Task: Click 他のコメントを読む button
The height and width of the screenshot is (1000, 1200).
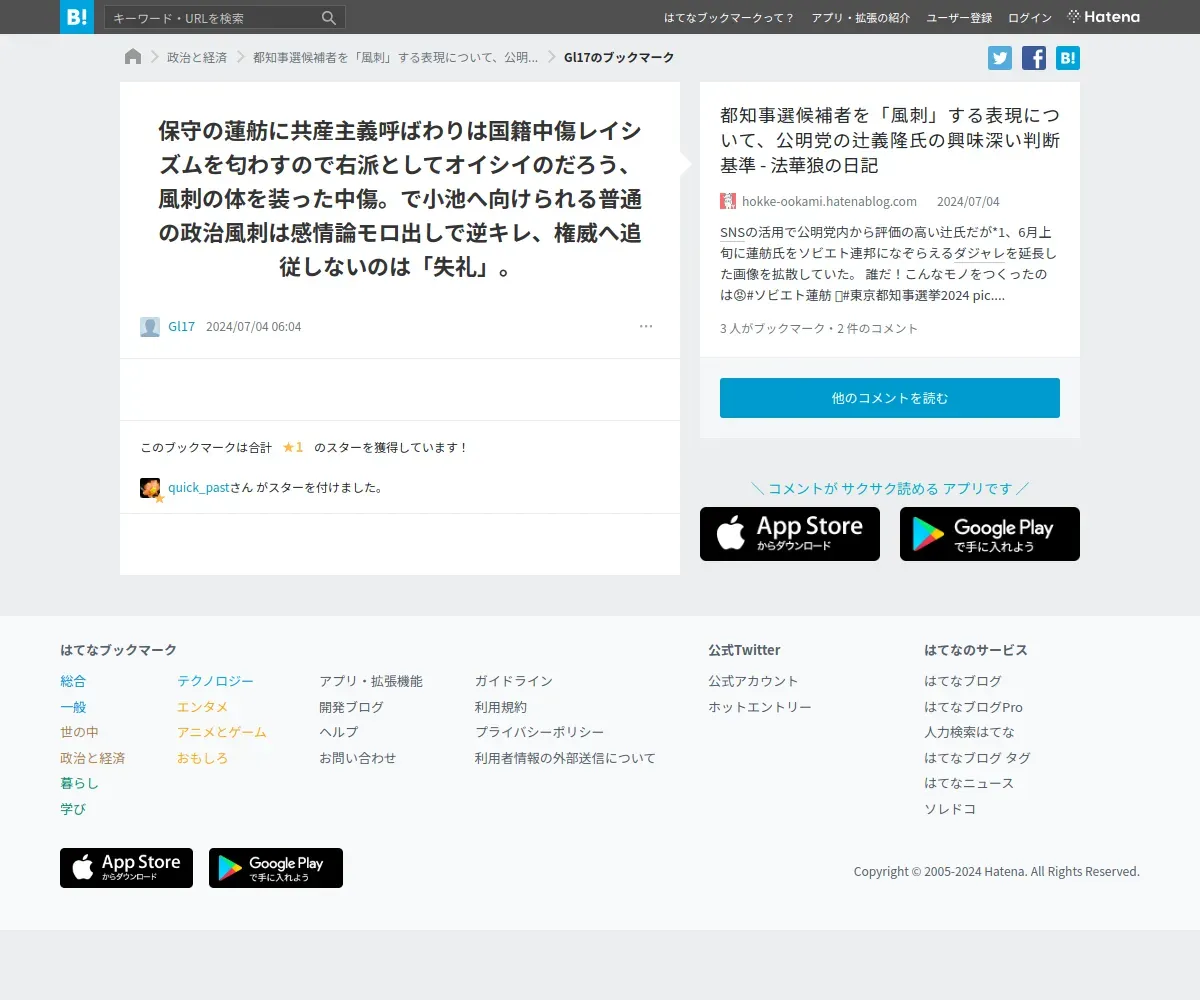Action: (x=890, y=398)
